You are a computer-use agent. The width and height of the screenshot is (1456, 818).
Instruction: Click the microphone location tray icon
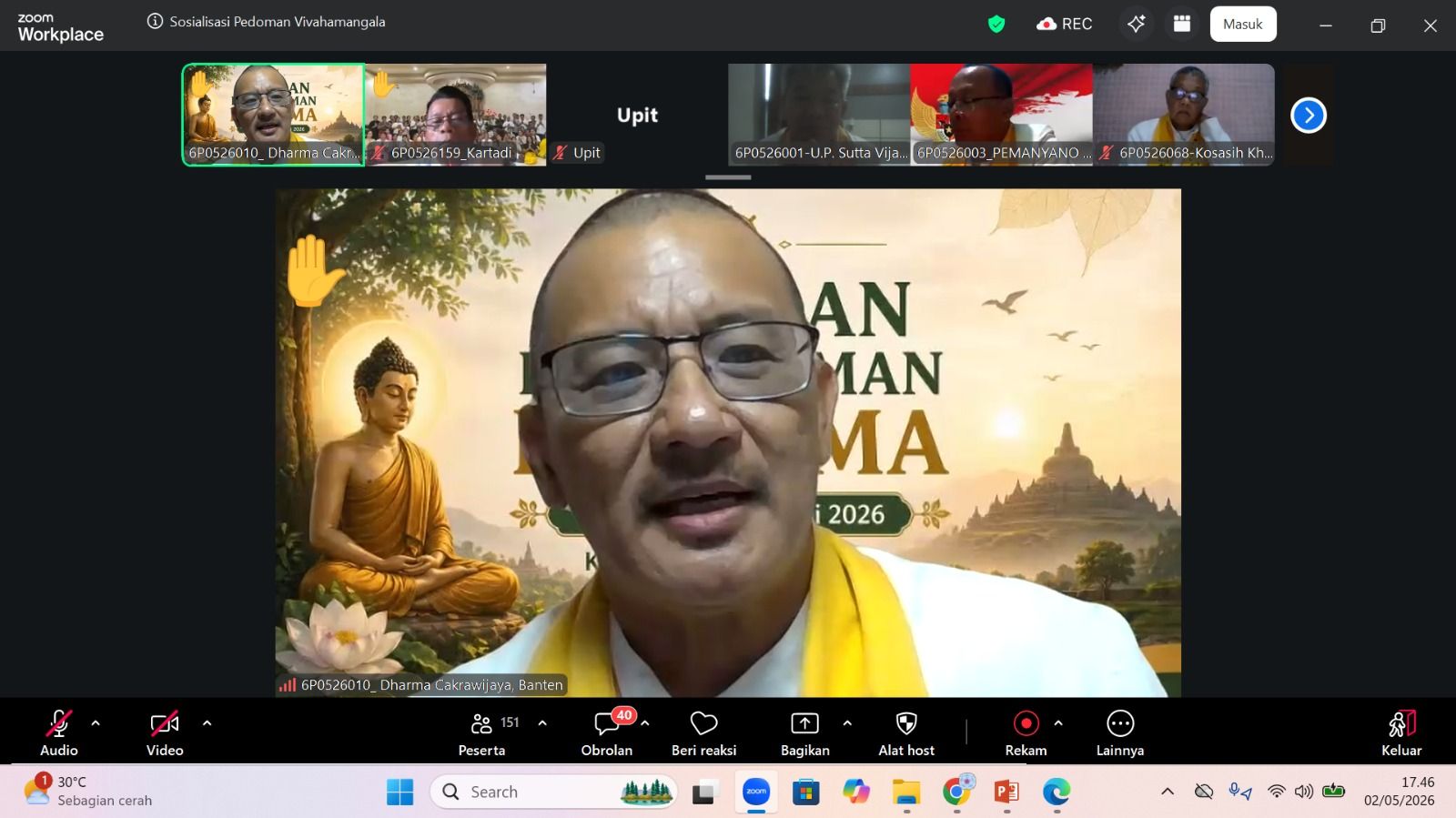pyautogui.click(x=1239, y=792)
